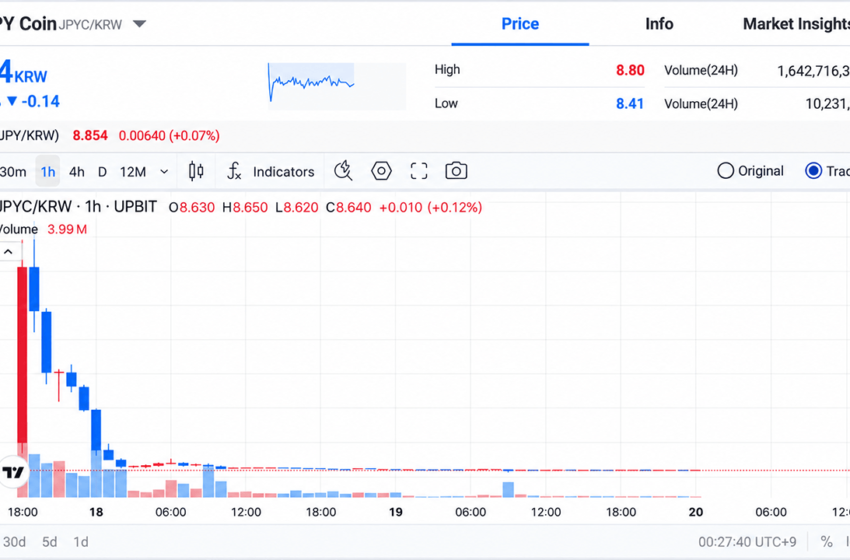Click the 00:27:40 UTC+9 timezone clock

point(747,542)
